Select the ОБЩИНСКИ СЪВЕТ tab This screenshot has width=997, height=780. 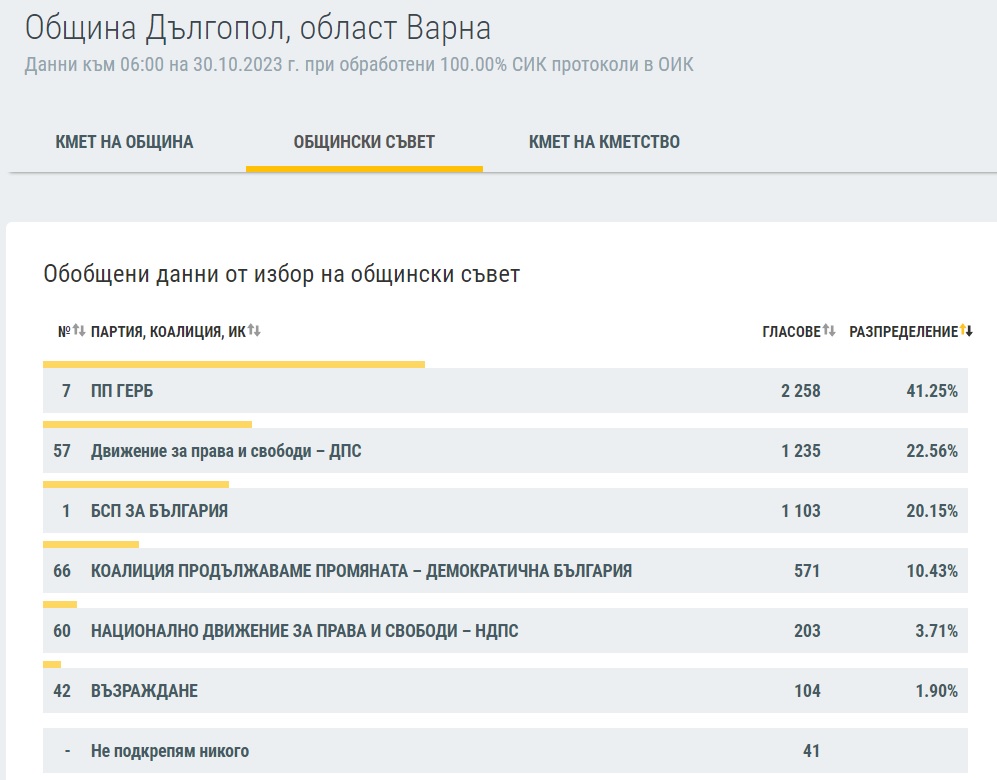tap(364, 142)
